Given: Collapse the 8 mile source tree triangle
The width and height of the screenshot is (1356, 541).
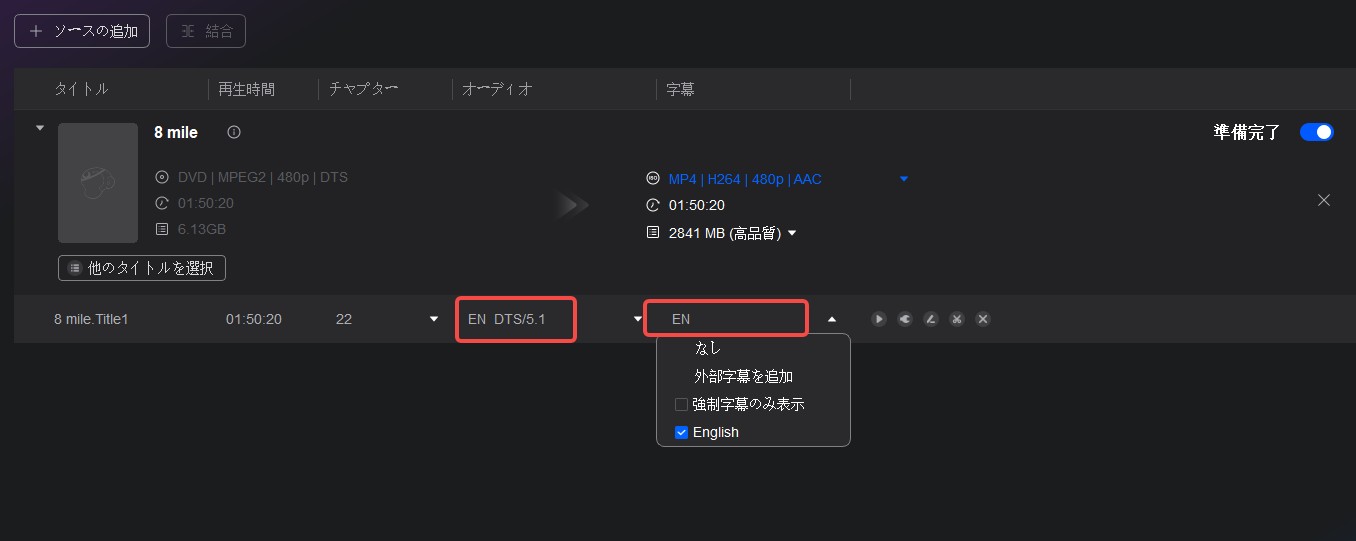Looking at the screenshot, I should point(40,128).
